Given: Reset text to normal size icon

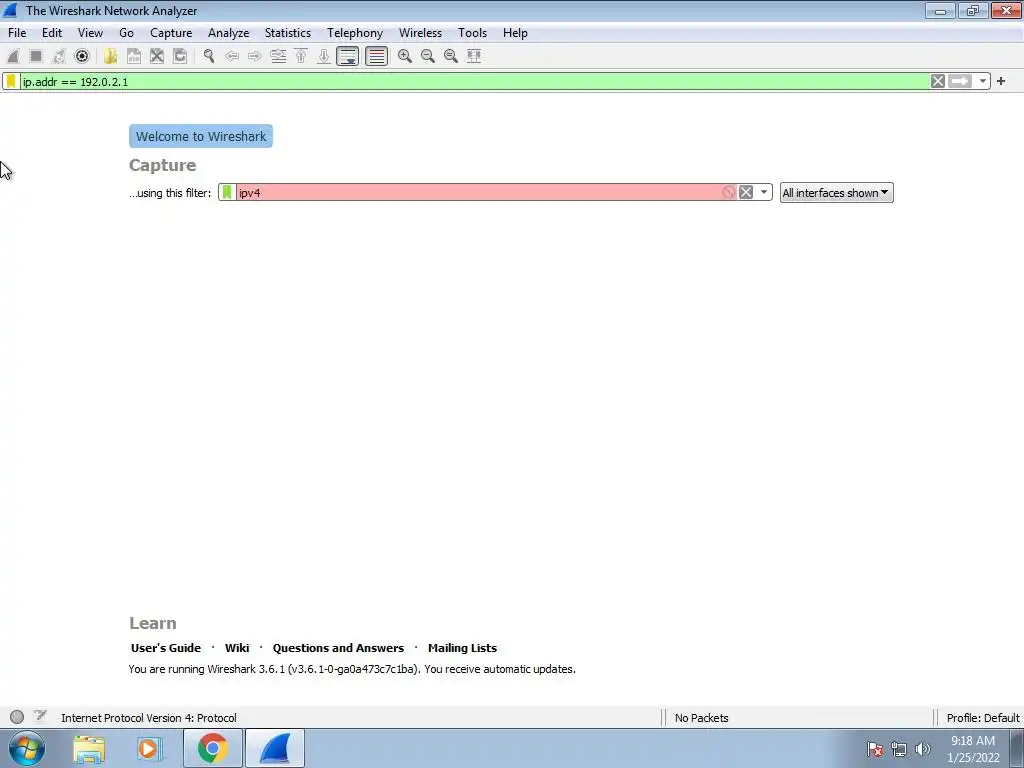Looking at the screenshot, I should (451, 56).
